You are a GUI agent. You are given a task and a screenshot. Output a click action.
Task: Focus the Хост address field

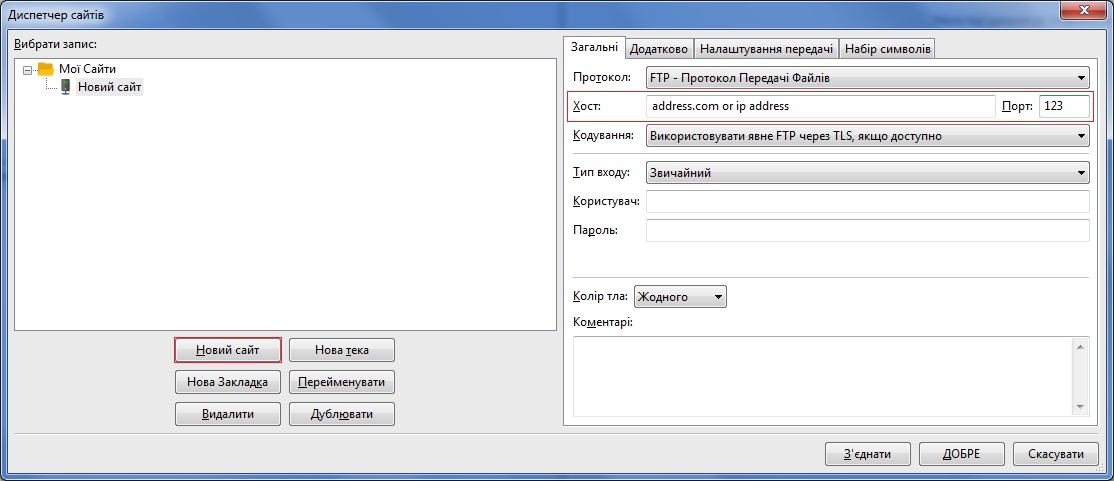(820, 106)
